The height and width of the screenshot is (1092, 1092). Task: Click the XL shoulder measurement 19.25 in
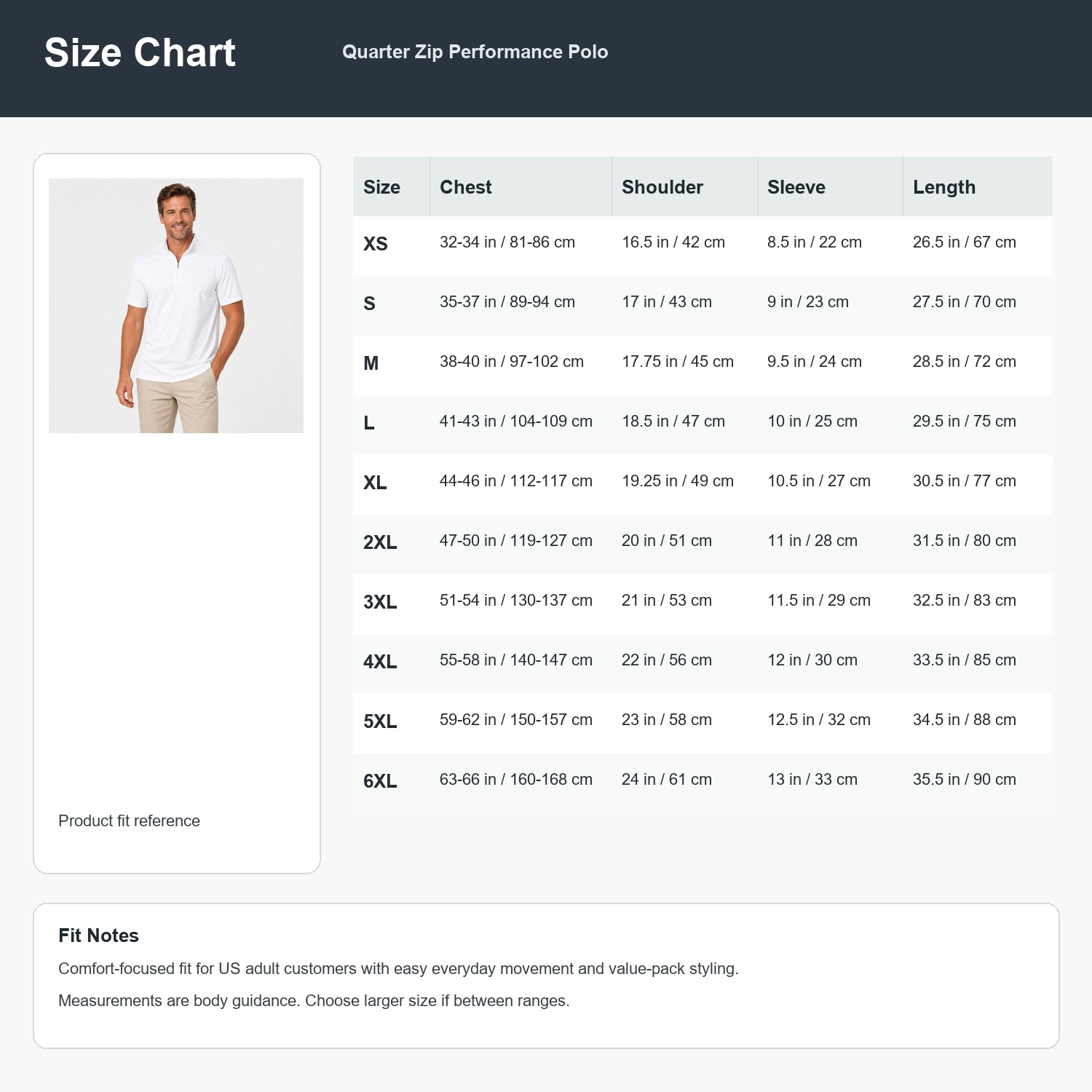point(678,480)
